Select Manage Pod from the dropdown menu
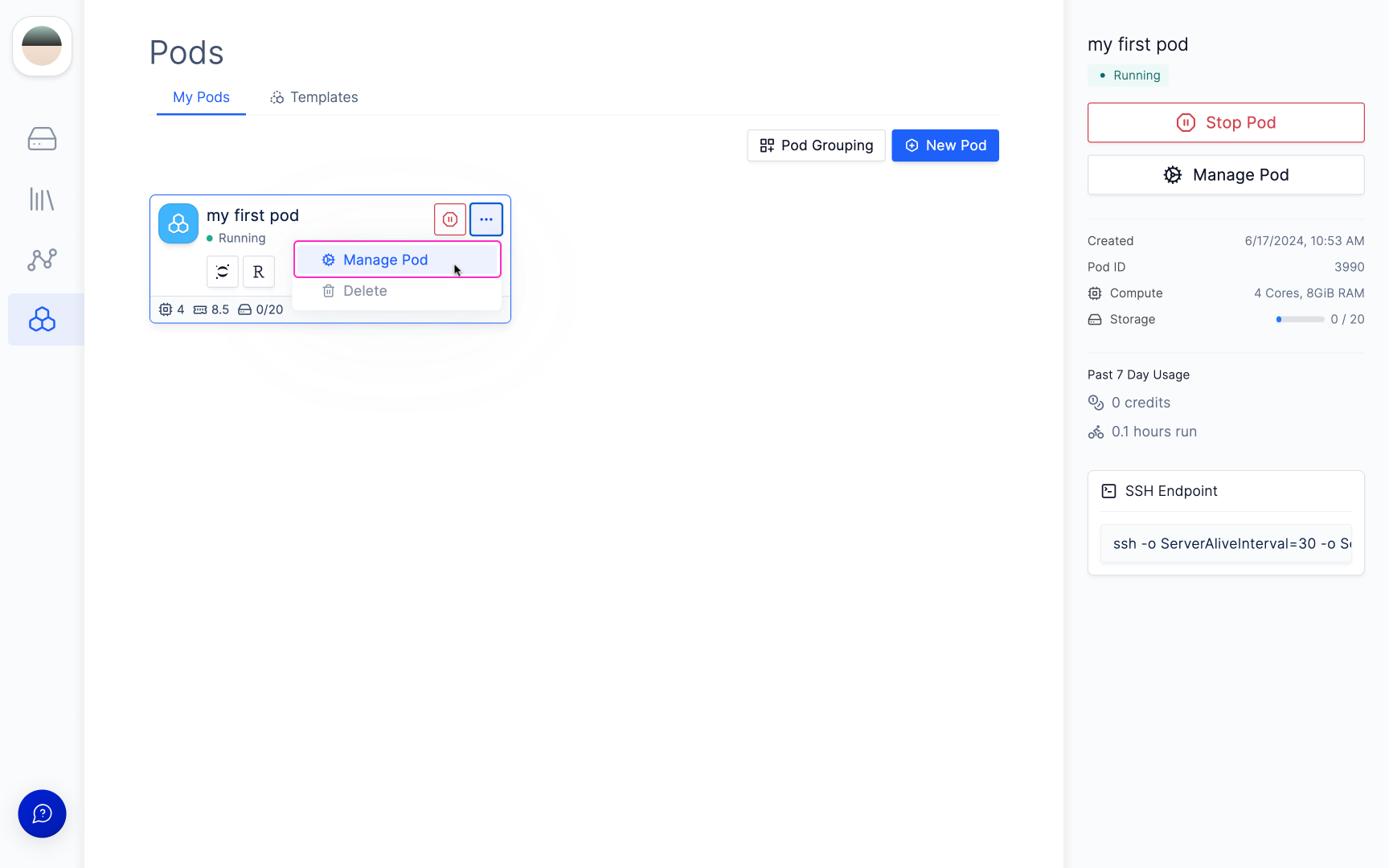The height and width of the screenshot is (868, 1389). [397, 260]
